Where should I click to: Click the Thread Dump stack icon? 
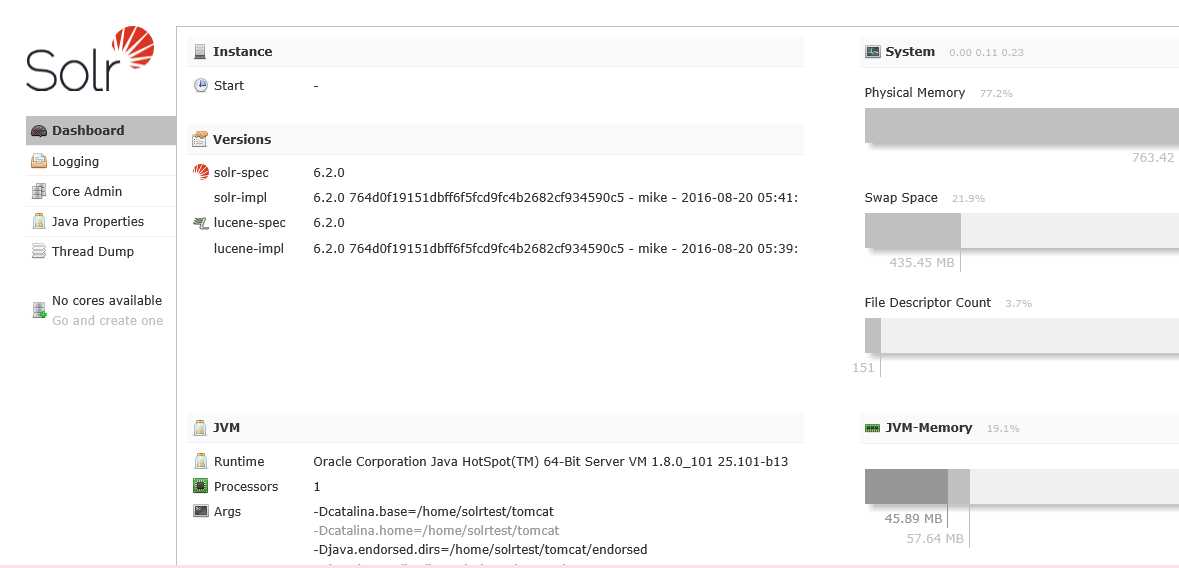[38, 251]
